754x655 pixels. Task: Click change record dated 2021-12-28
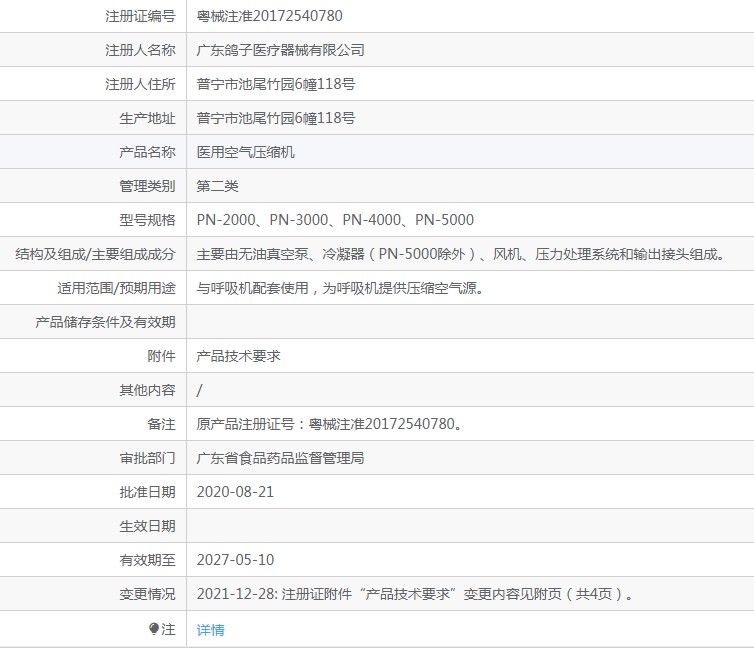[x=415, y=594]
